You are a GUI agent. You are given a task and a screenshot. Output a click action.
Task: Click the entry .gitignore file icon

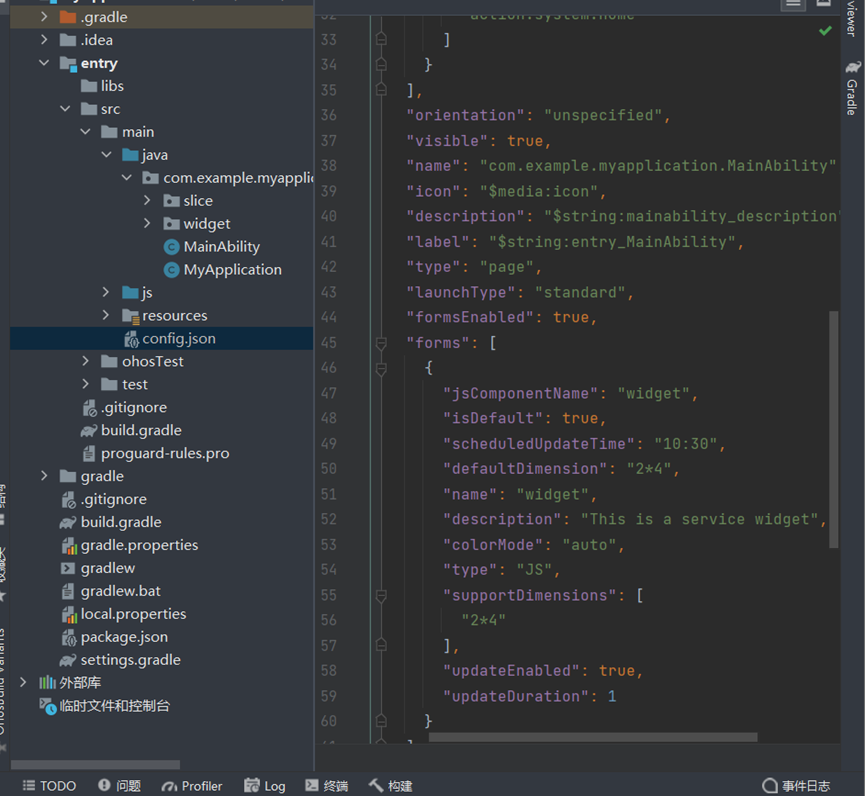(x=89, y=408)
